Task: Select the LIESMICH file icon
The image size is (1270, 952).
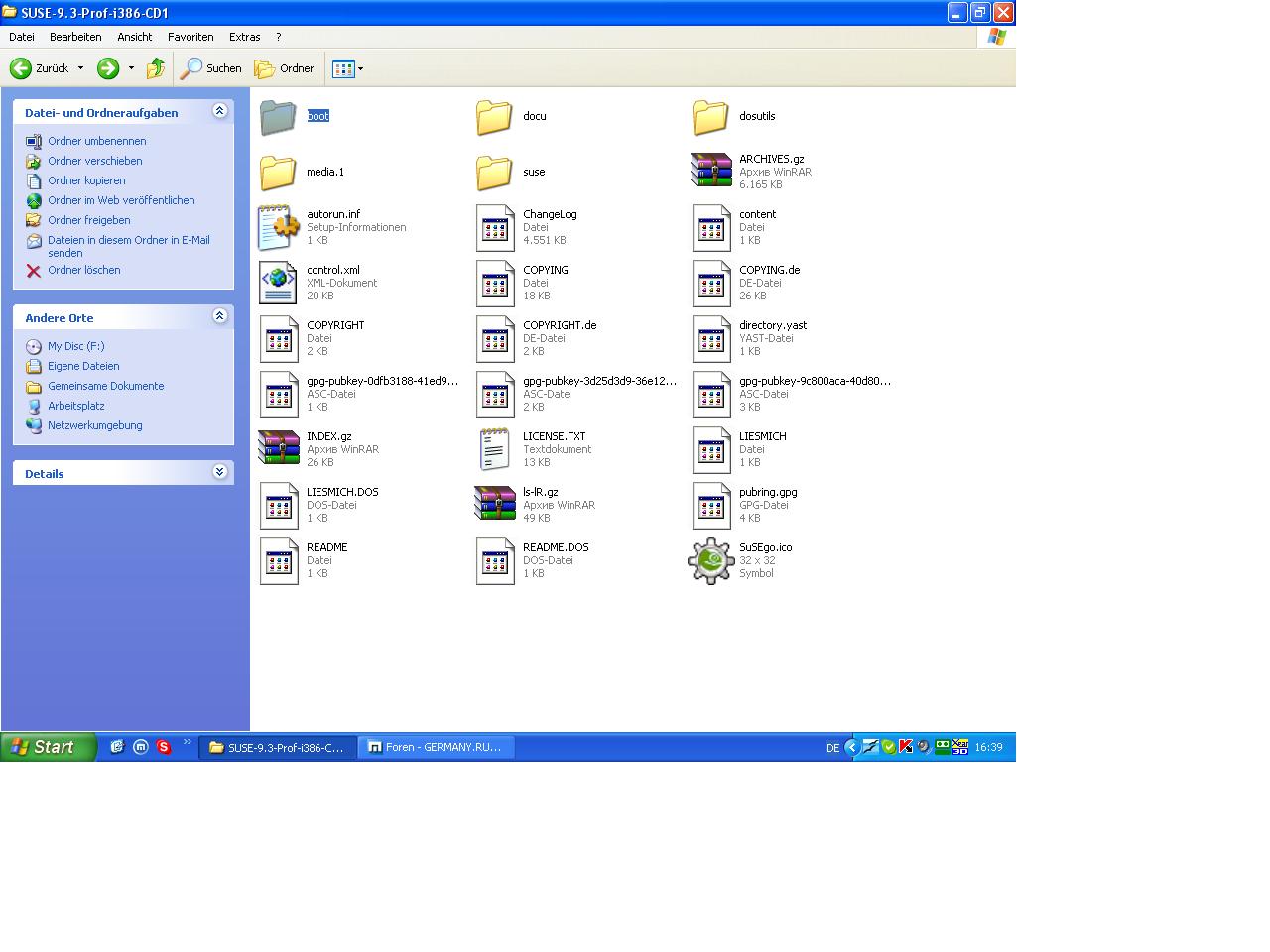Action: pyautogui.click(x=711, y=450)
